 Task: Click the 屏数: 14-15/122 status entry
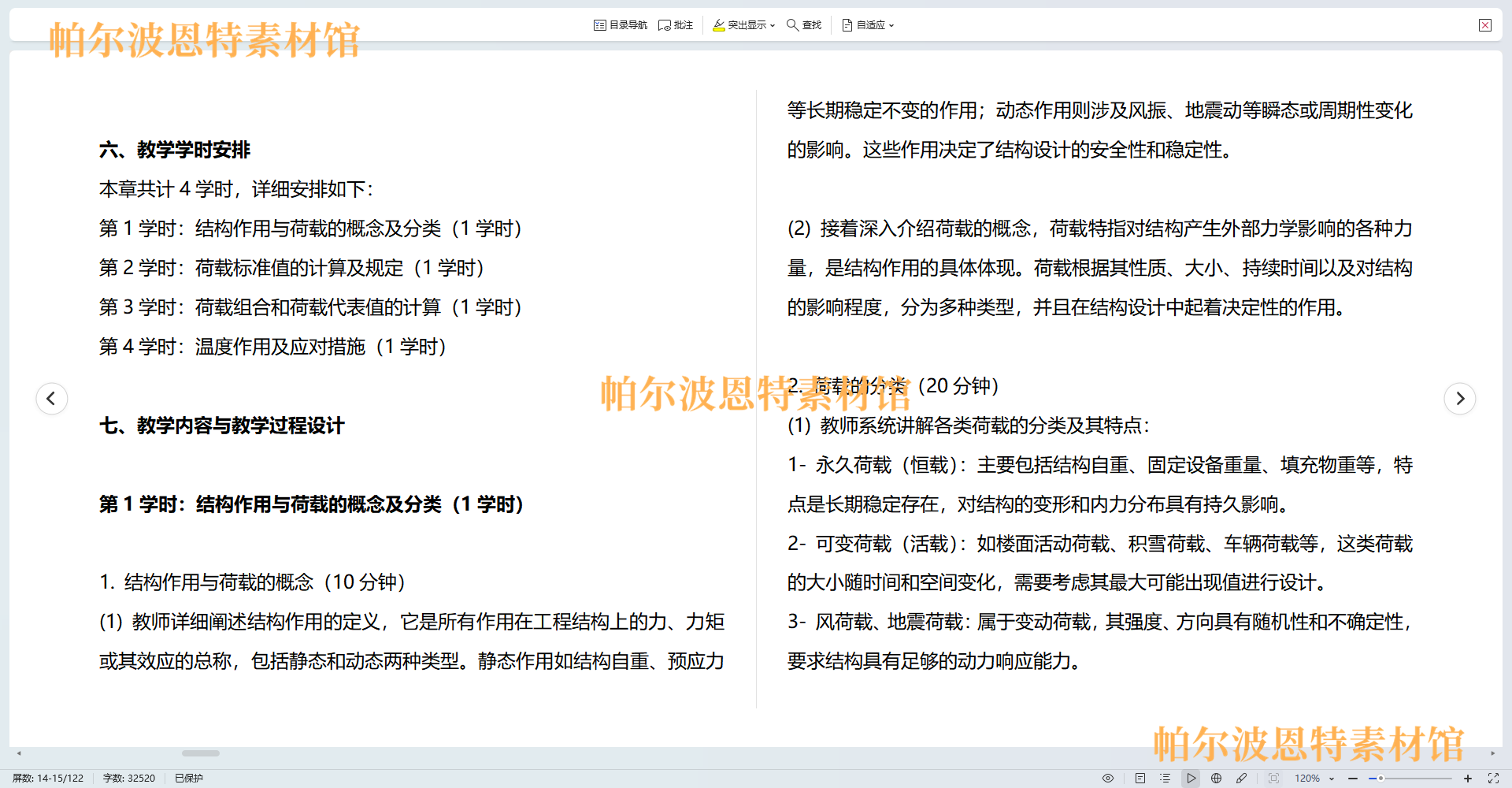pyautogui.click(x=48, y=778)
